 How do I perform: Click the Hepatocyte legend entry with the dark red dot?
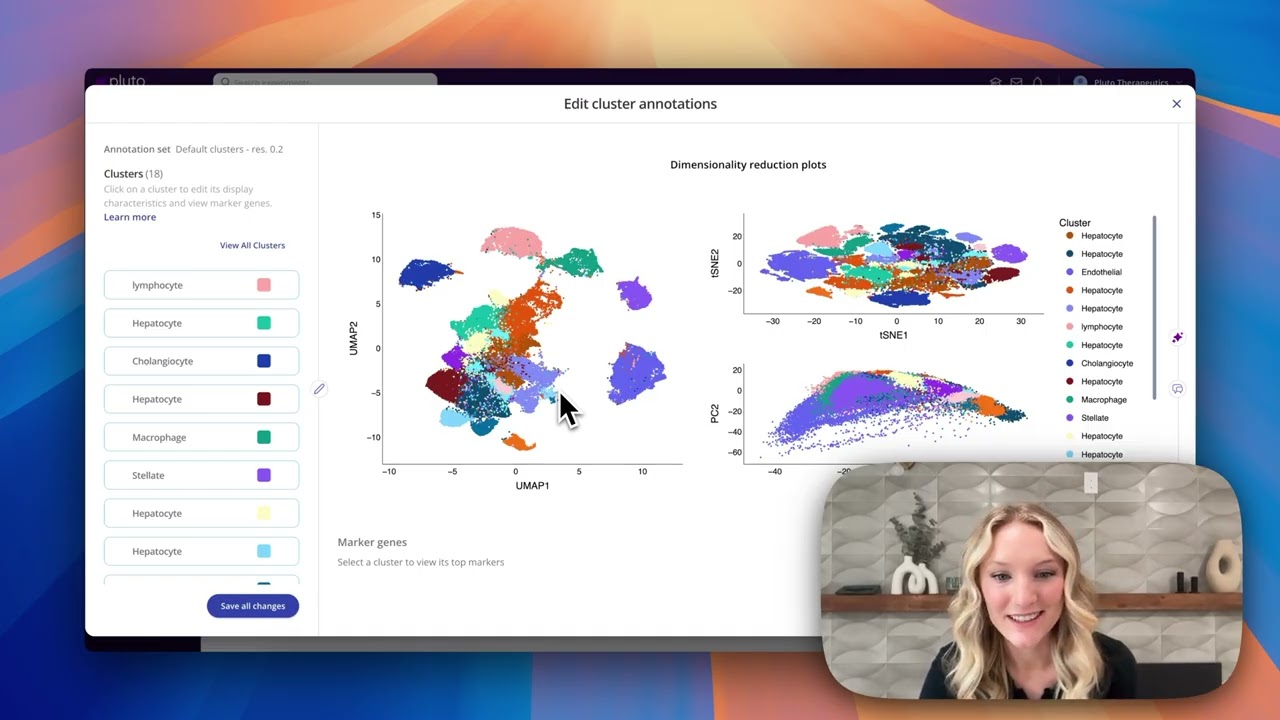[1094, 381]
